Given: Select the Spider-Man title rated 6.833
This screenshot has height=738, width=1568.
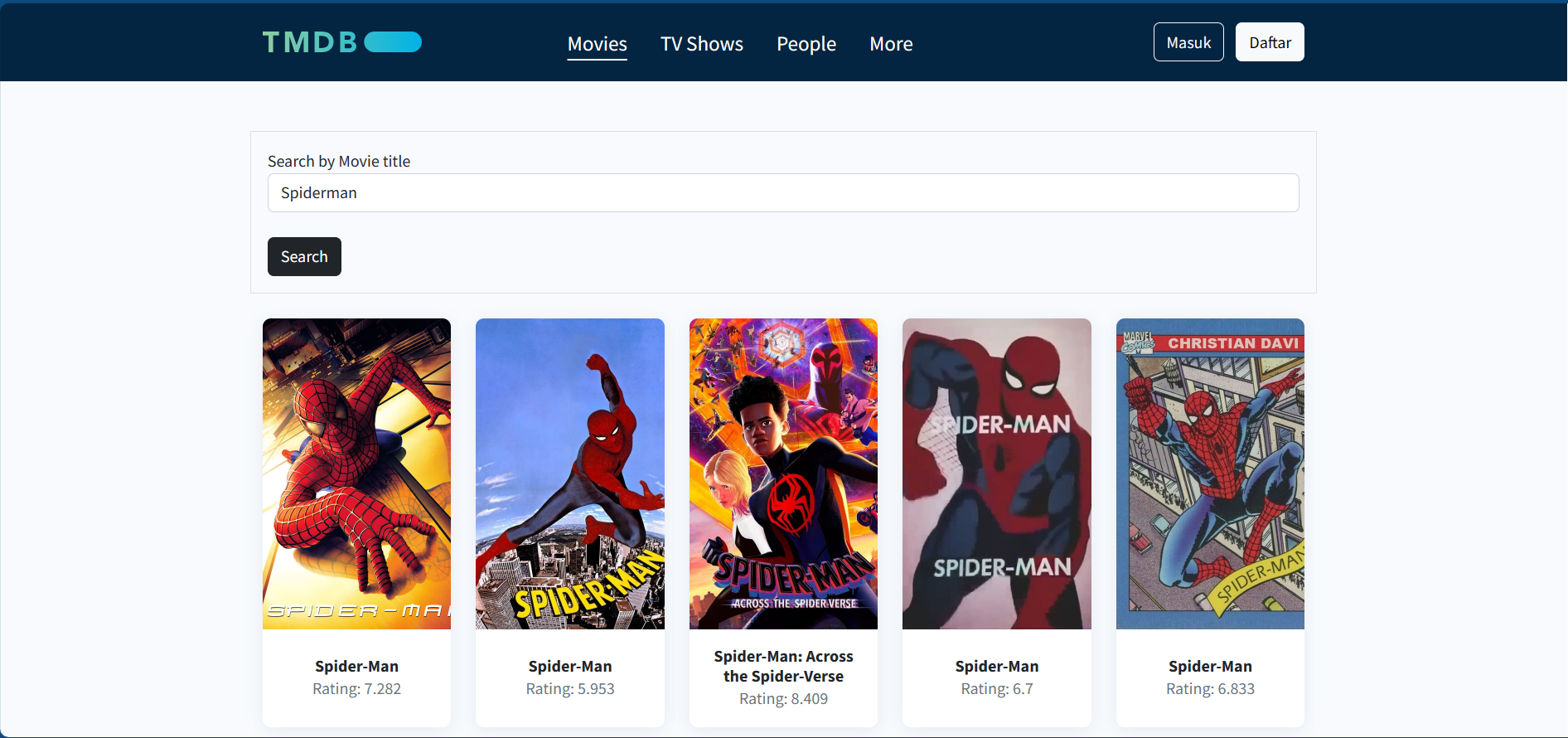Looking at the screenshot, I should click(x=1210, y=667).
